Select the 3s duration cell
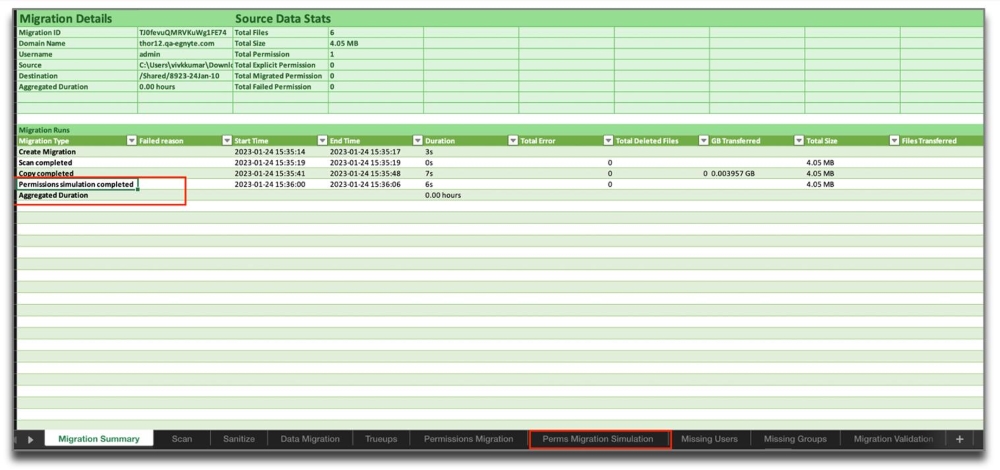1000x470 pixels. pyautogui.click(x=471, y=152)
